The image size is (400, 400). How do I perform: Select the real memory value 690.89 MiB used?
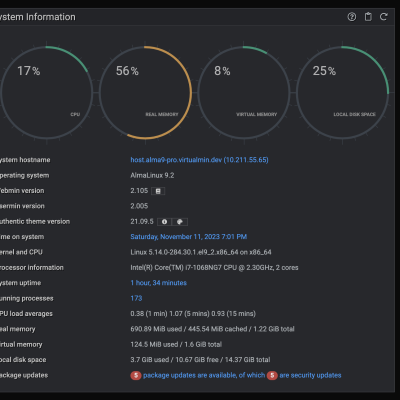212,329
